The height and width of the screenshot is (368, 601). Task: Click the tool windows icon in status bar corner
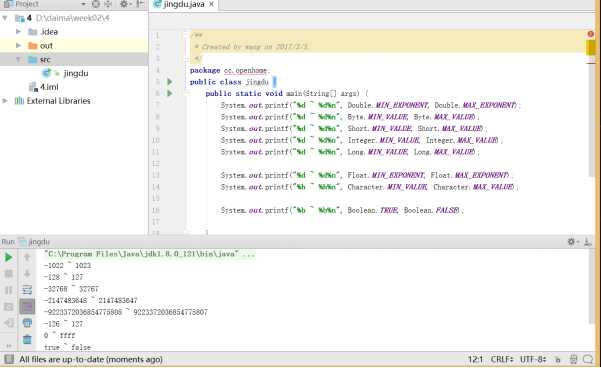(9, 359)
